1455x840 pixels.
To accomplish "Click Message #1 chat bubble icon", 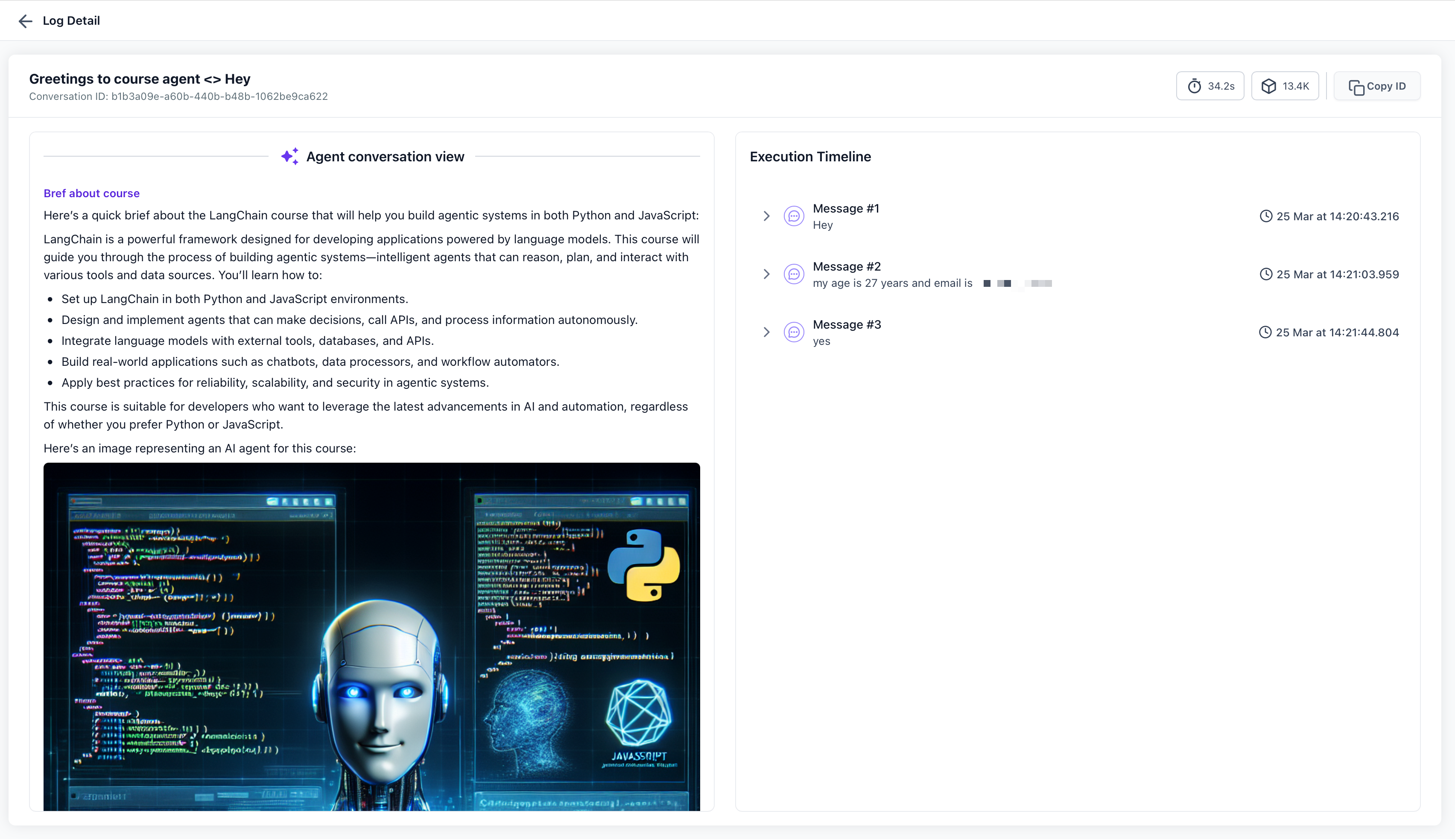I will click(x=794, y=216).
